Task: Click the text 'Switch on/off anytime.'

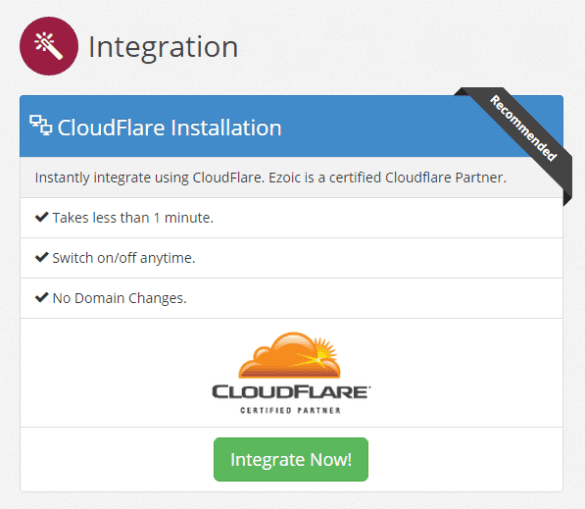Action: pos(123,258)
